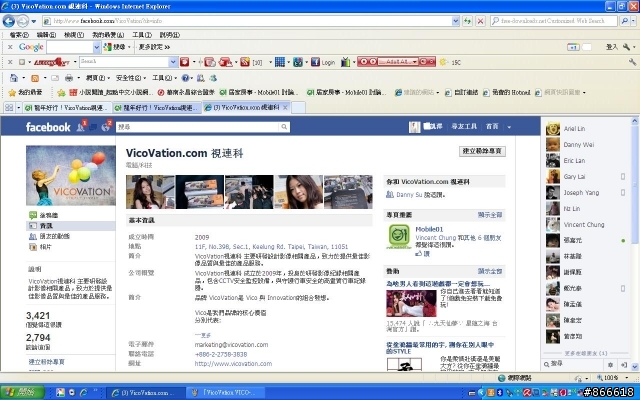Click the address link 11F, No.398 Keelung Rd
The height and width of the screenshot is (400, 640).
point(271,247)
